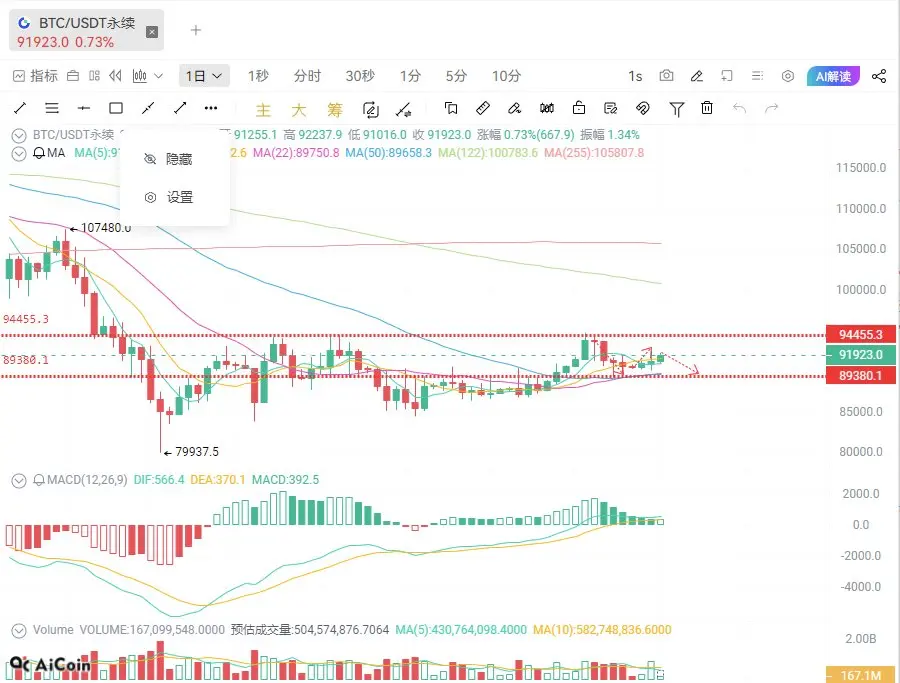Take a chart screenshot with camera icon
The width and height of the screenshot is (900, 683).
pyautogui.click(x=666, y=76)
